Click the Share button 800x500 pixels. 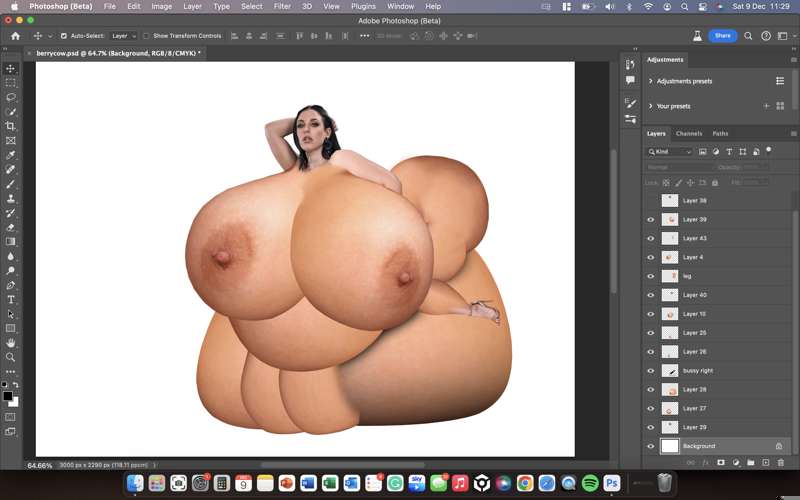click(x=722, y=36)
